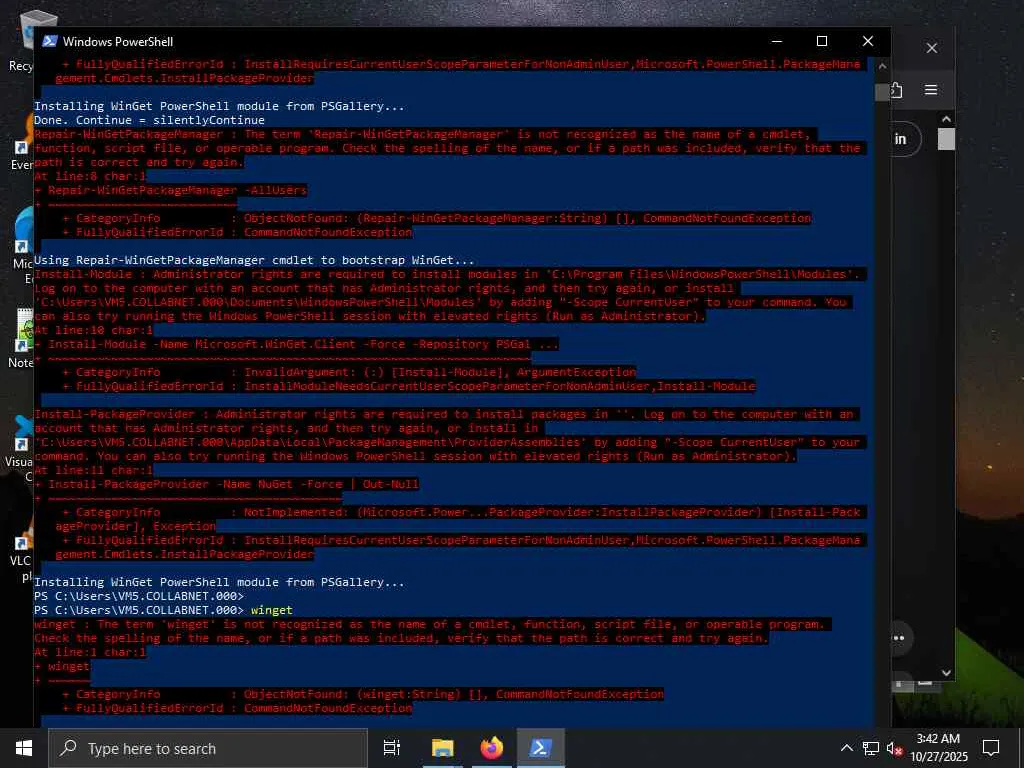Click the 'At line:8 char:1' text
The height and width of the screenshot is (768, 1024).
point(90,176)
